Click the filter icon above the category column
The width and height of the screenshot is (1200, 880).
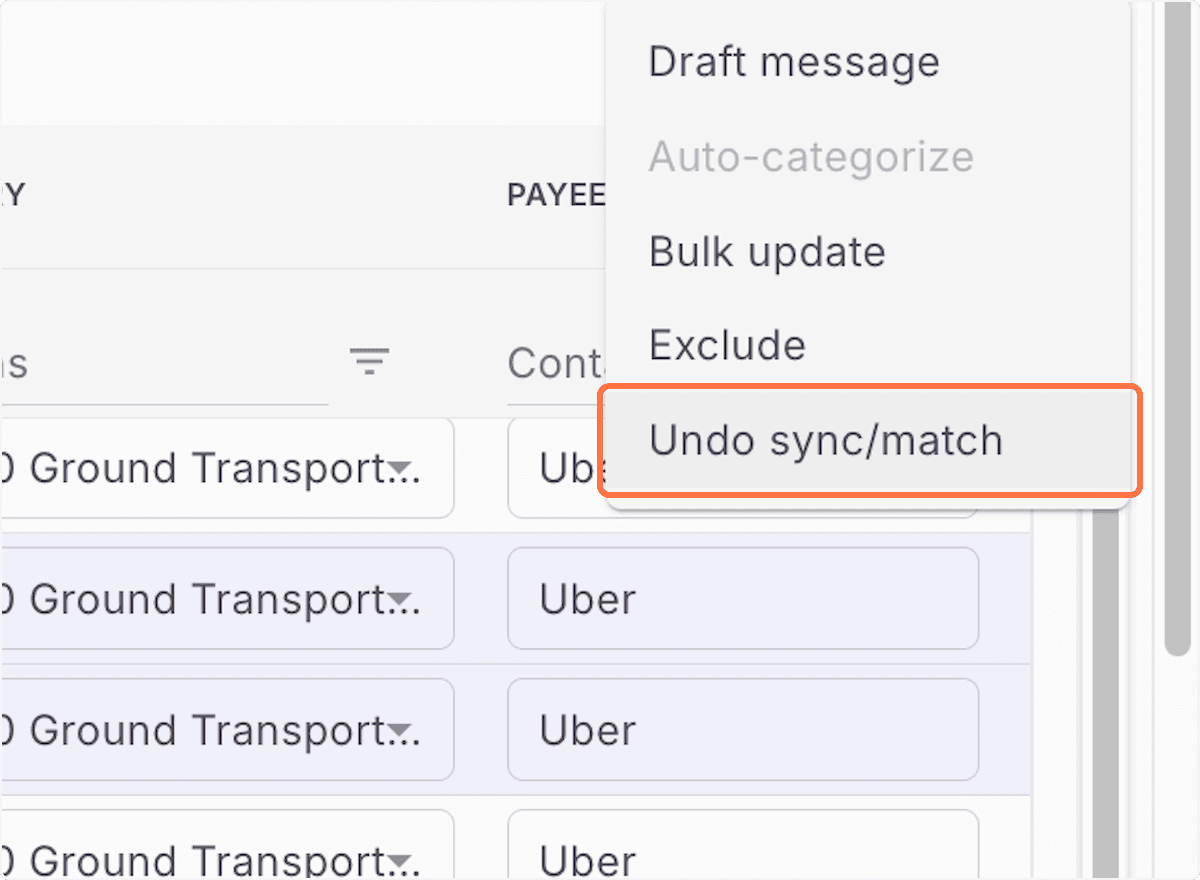369,361
